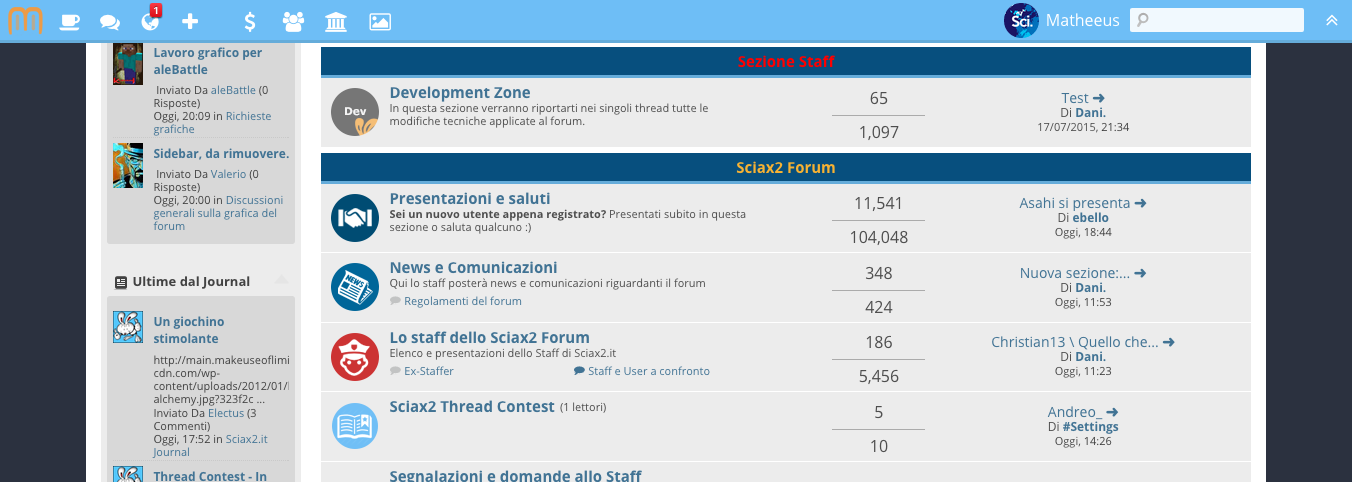1352x482 pixels.
Task: Open Richieste grafiche section link
Action: (212, 123)
